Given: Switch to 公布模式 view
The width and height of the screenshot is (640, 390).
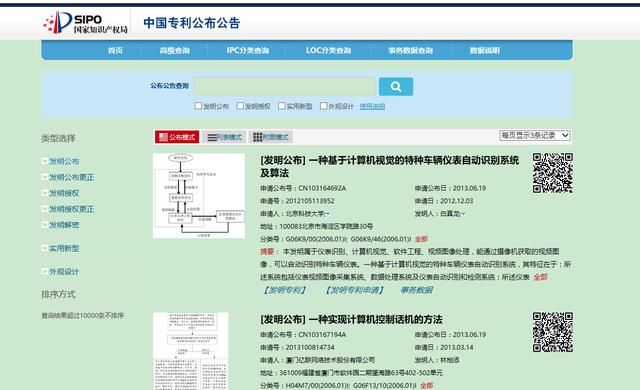Looking at the screenshot, I should pos(177,137).
